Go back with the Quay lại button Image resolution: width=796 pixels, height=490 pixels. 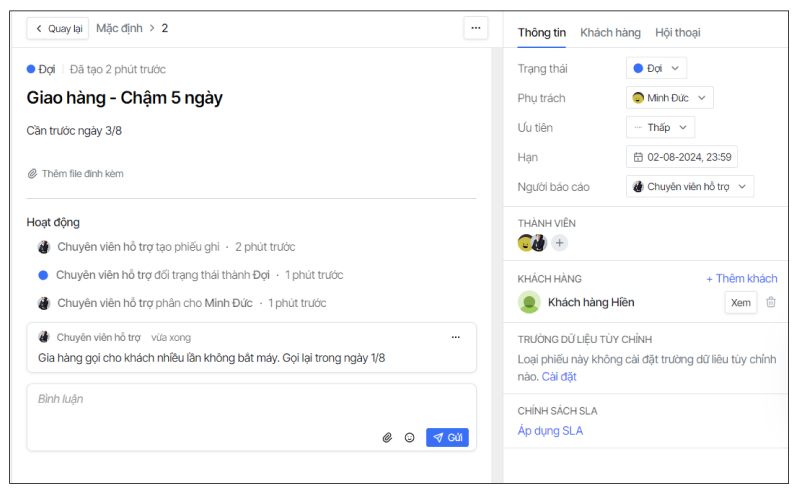pyautogui.click(x=58, y=28)
